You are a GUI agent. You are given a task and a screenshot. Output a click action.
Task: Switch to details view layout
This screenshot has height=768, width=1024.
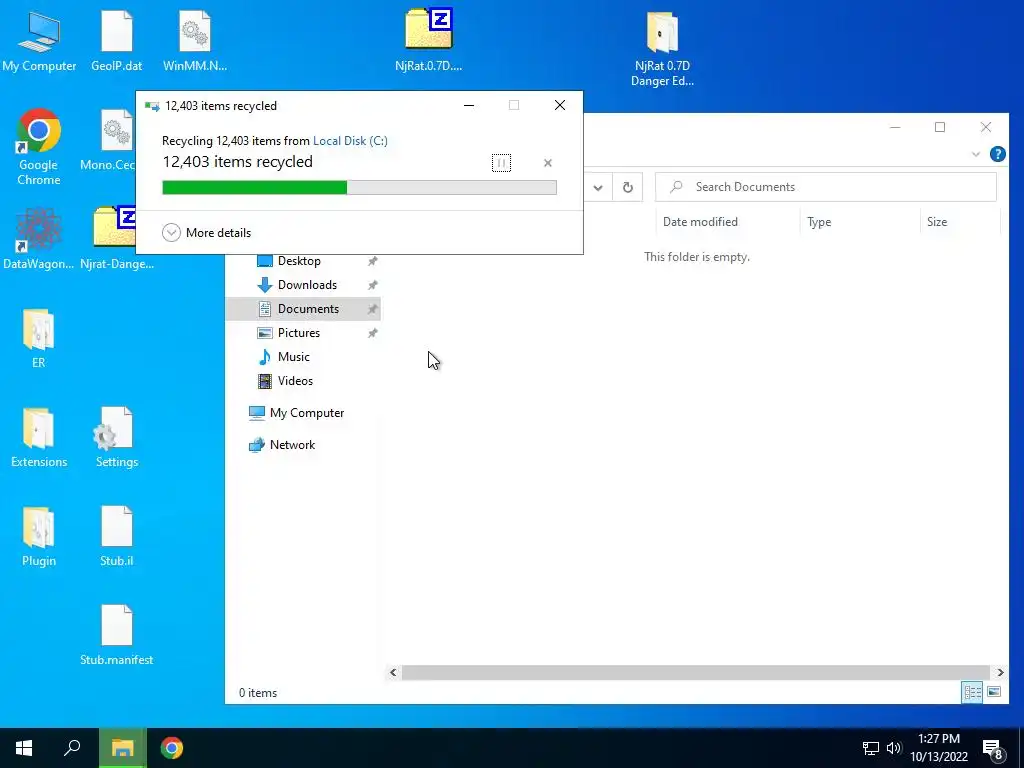point(972,692)
